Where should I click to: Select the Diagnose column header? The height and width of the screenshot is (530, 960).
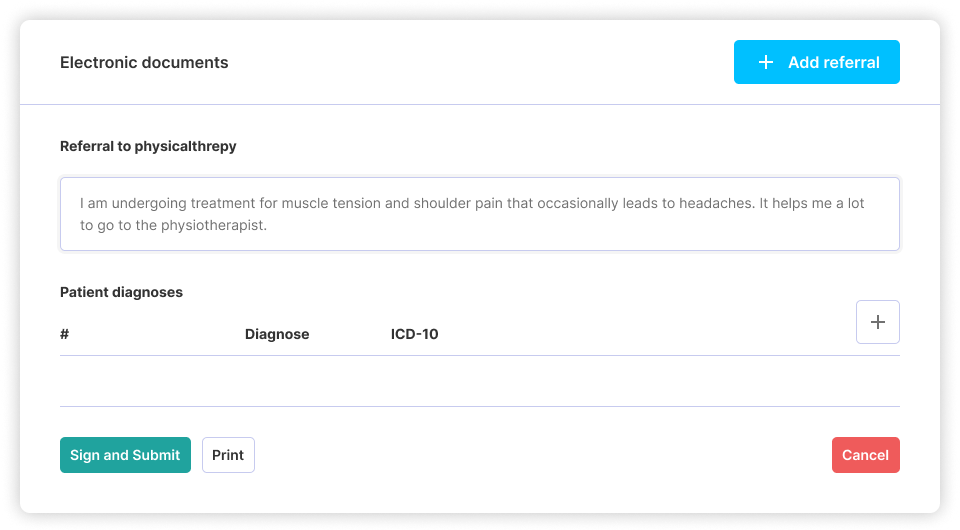pos(277,334)
